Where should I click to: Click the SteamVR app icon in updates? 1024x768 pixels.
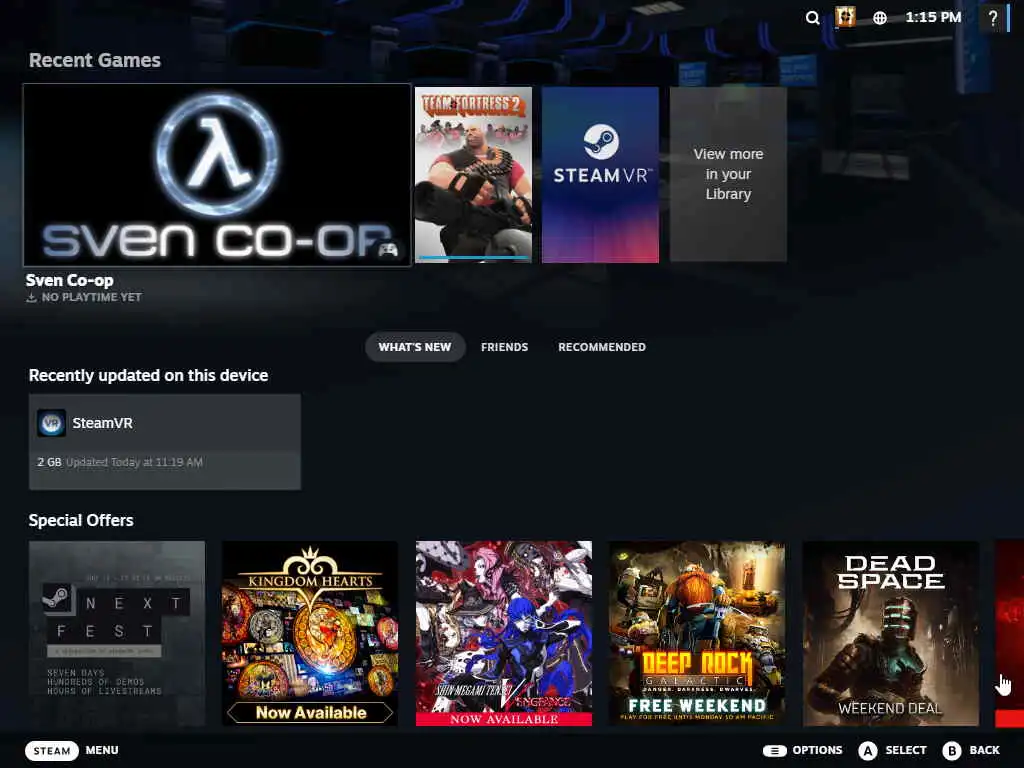[x=51, y=423]
